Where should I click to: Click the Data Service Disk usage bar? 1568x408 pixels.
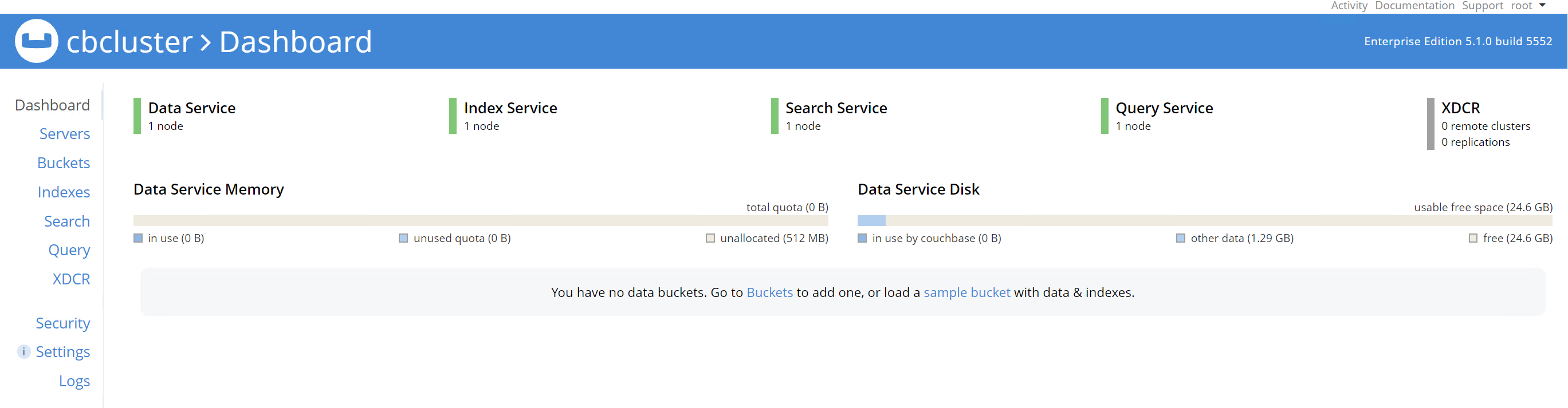coord(1204,221)
